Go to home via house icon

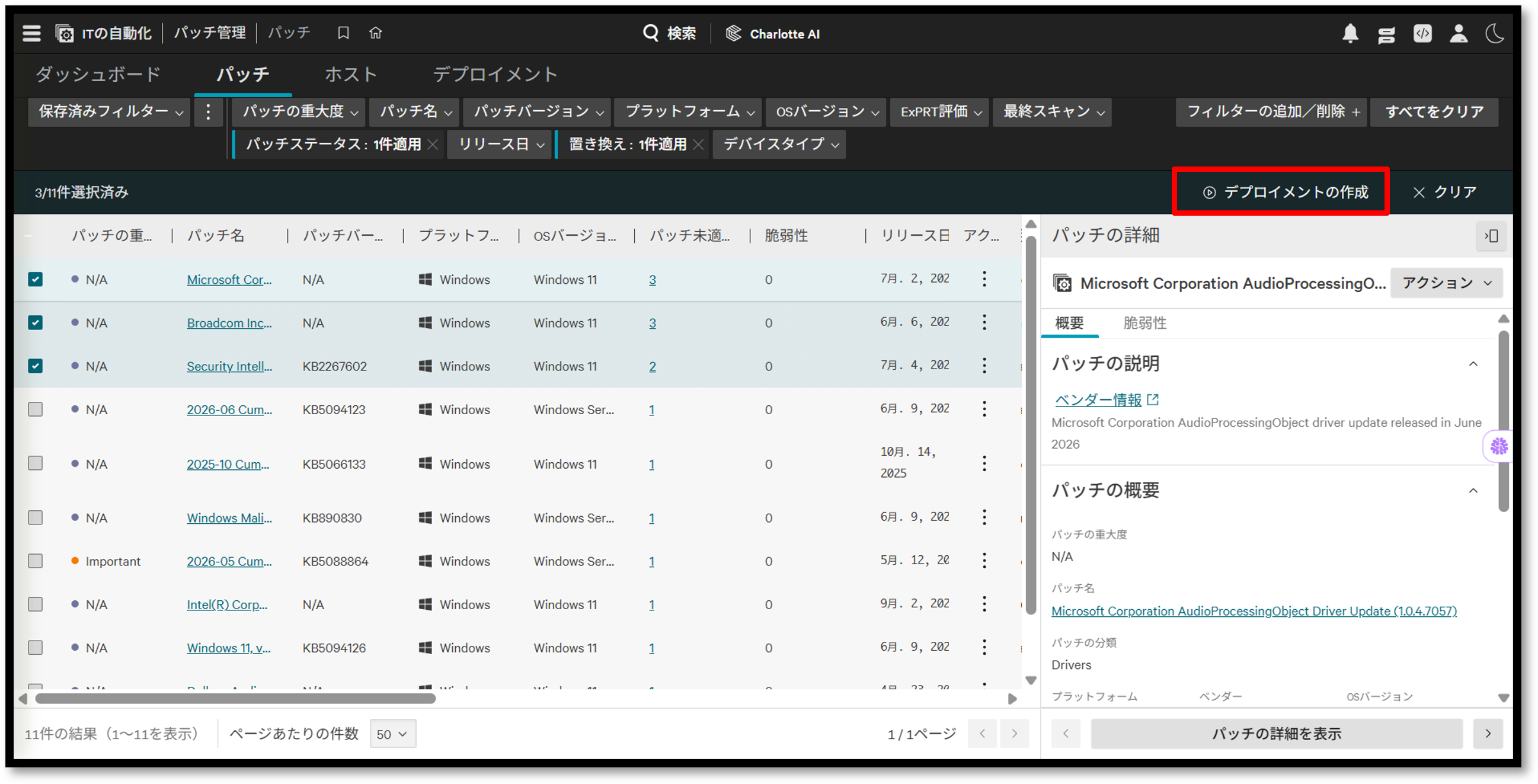[x=376, y=33]
